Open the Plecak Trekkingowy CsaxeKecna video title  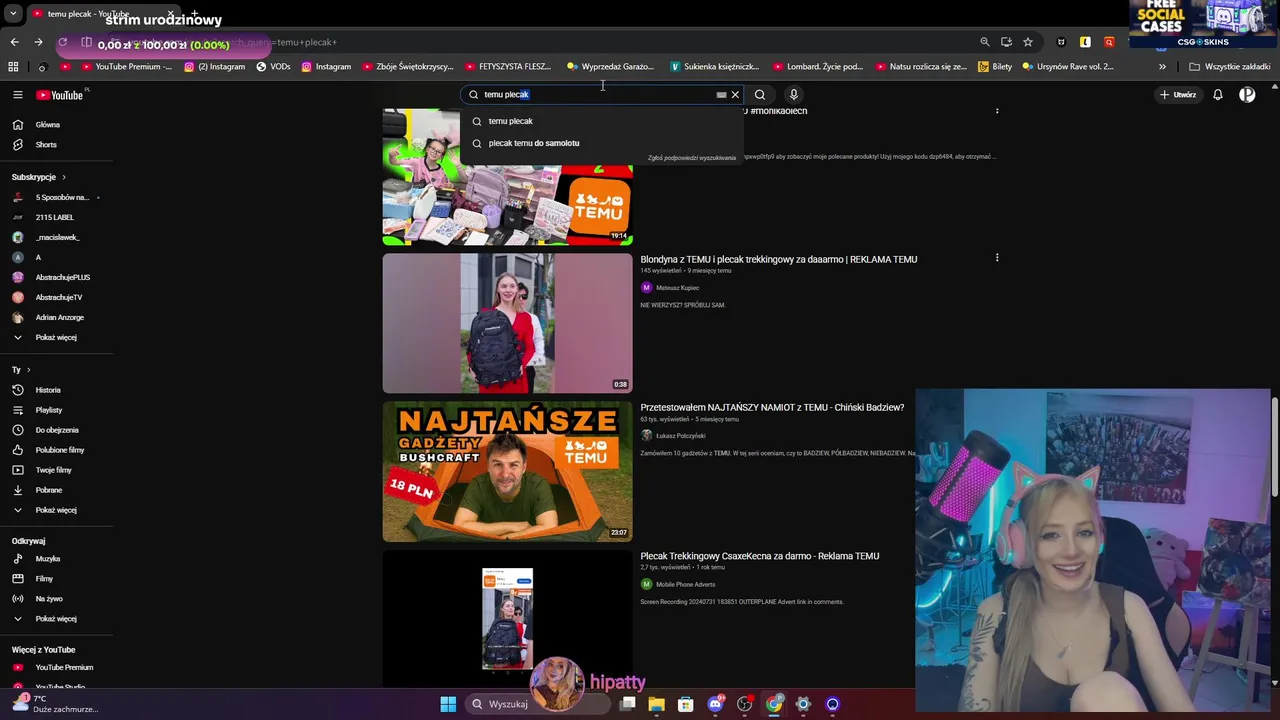pyautogui.click(x=759, y=556)
